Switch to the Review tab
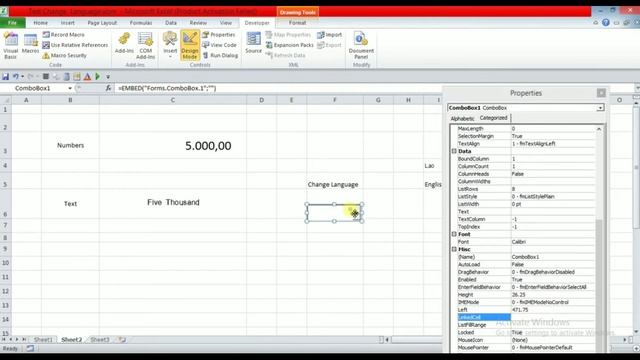 [198, 23]
